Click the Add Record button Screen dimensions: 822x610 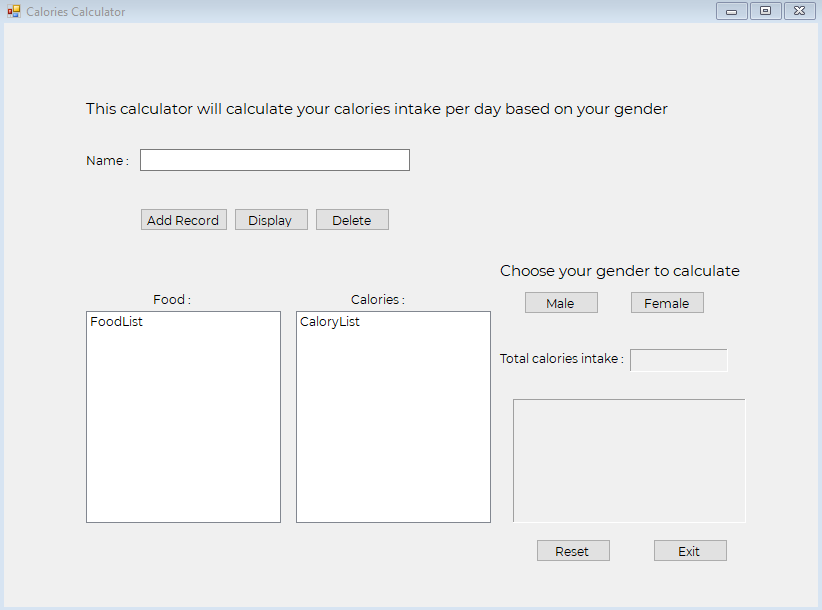point(183,220)
